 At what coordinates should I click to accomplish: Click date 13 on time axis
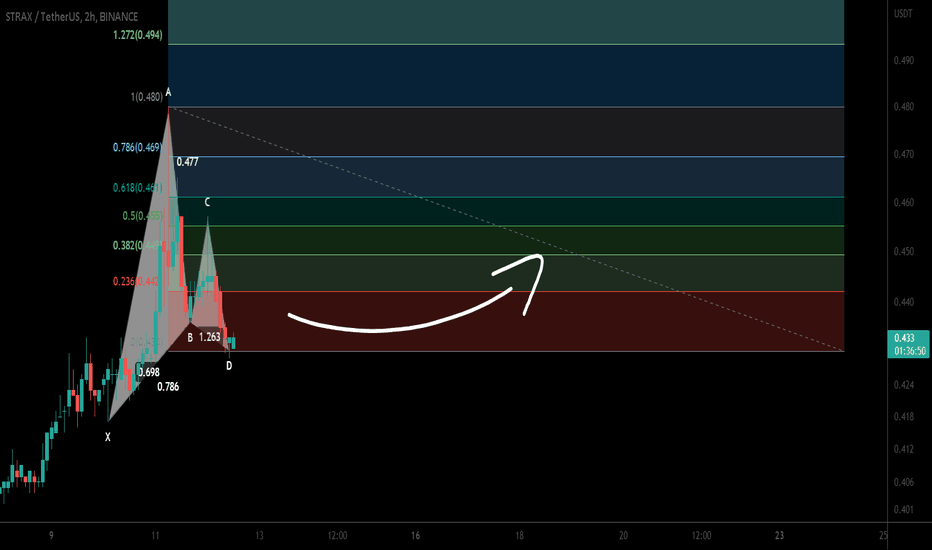point(259,536)
